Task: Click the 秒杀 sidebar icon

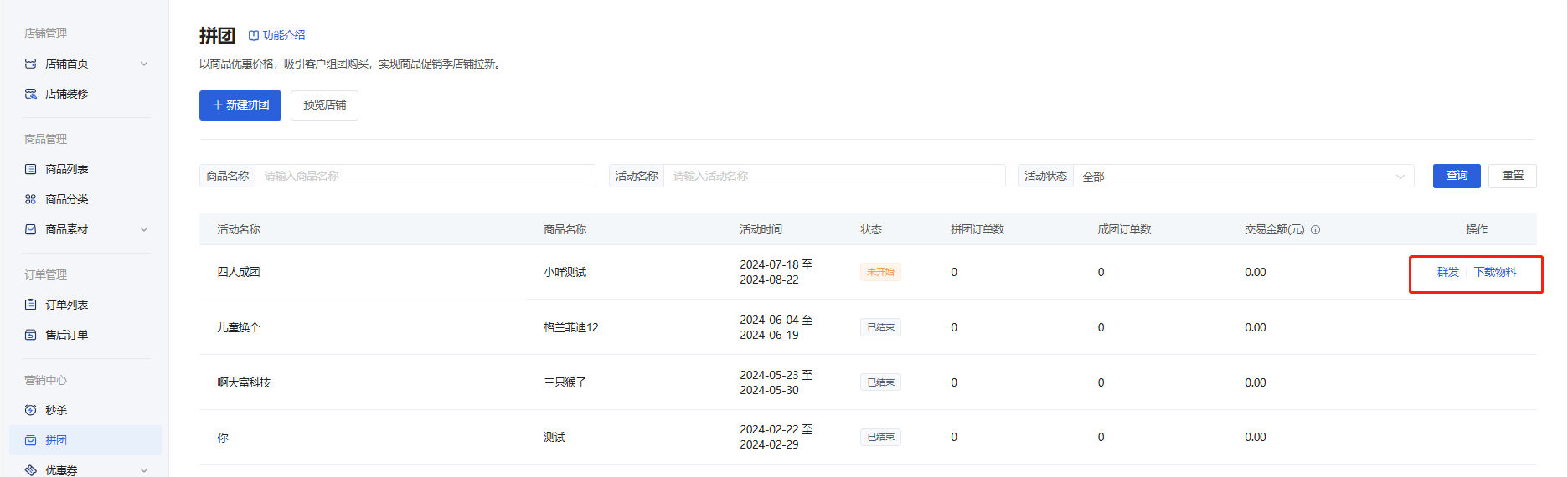Action: [x=31, y=410]
